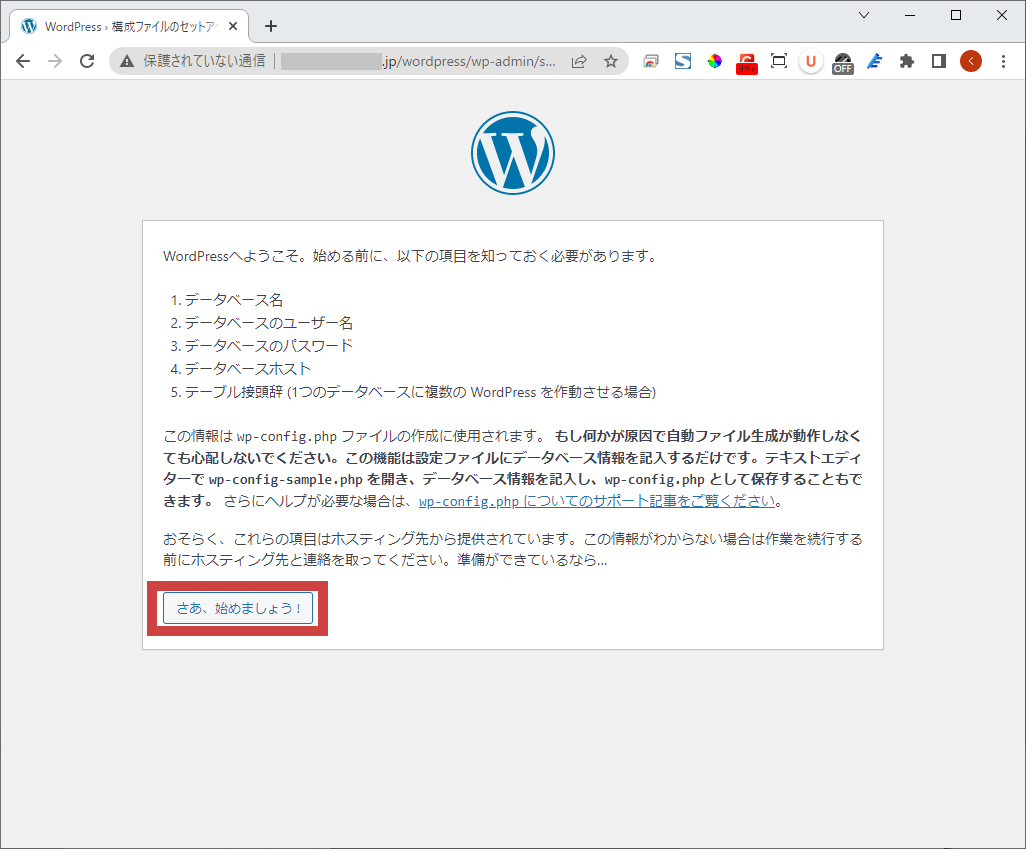Click the browser forward arrow

[55, 61]
